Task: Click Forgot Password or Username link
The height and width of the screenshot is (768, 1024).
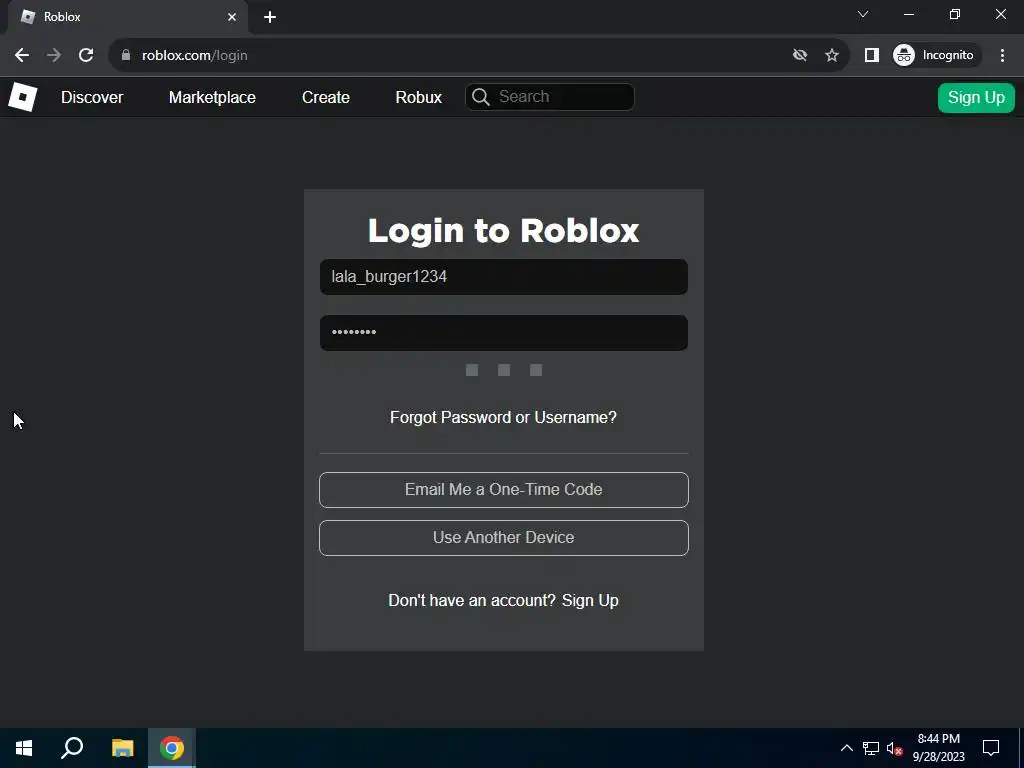Action: (x=504, y=417)
